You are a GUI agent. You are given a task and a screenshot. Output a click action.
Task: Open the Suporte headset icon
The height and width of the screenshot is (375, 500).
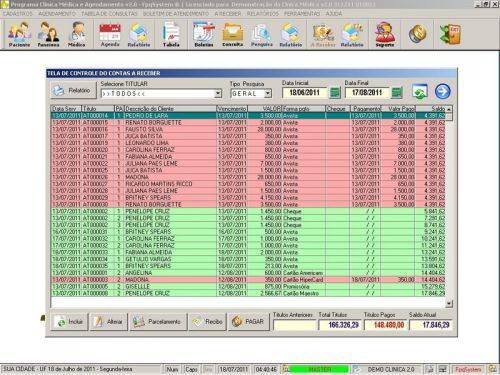point(385,34)
